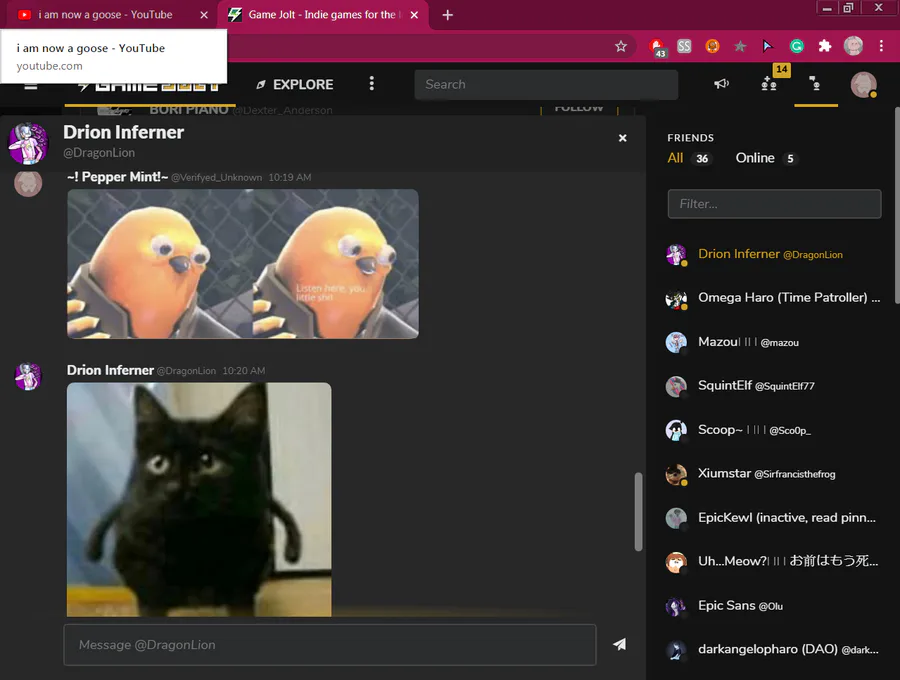The height and width of the screenshot is (680, 900).
Task: Click Drion Inferner avatar in chat header
Action: click(28, 143)
